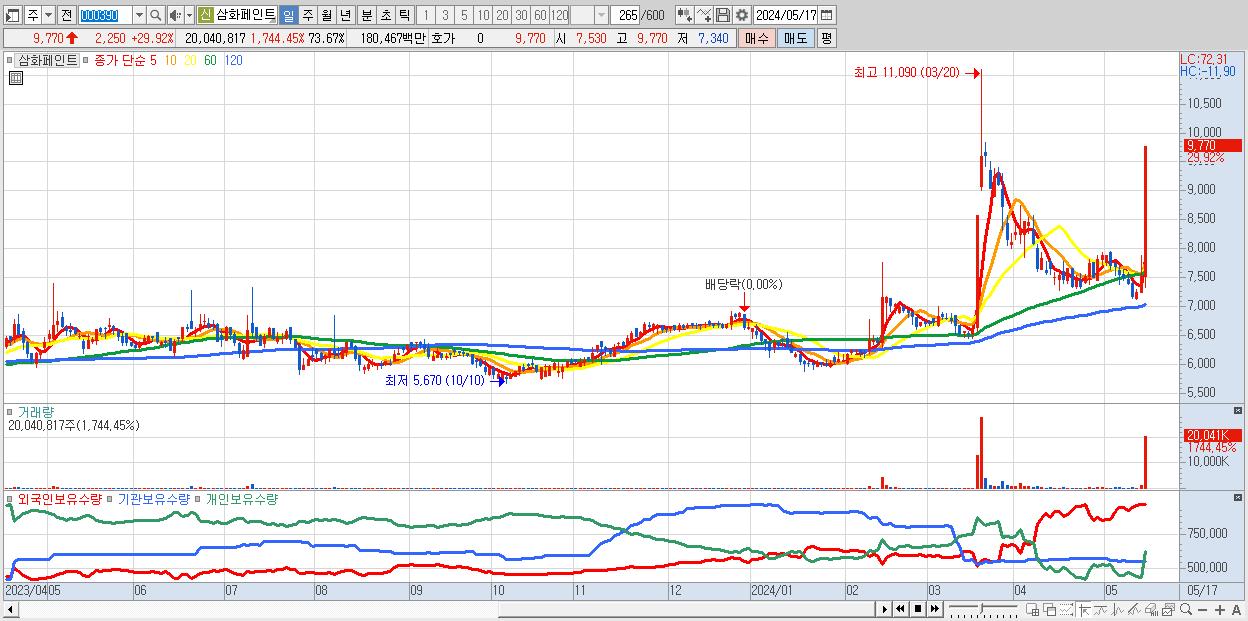Click the 20 interval button

502,15
